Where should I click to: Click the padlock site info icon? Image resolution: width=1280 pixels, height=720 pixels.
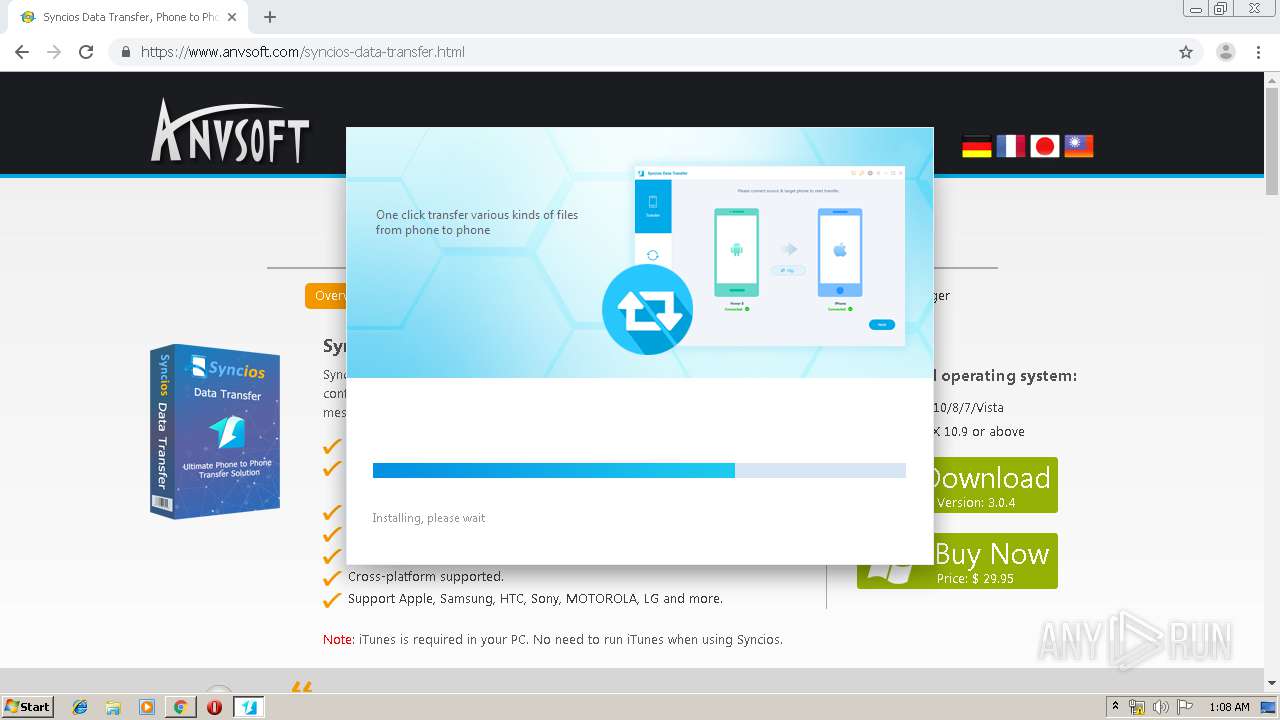(125, 52)
